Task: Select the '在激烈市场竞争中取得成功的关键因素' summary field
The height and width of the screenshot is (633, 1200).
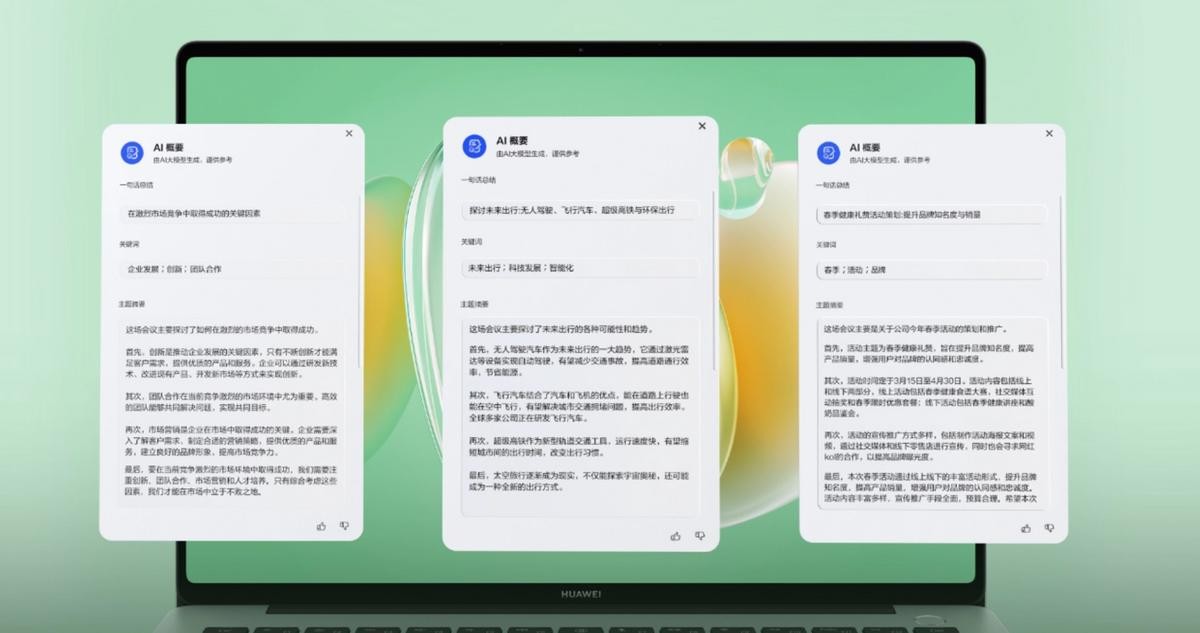Action: click(232, 214)
